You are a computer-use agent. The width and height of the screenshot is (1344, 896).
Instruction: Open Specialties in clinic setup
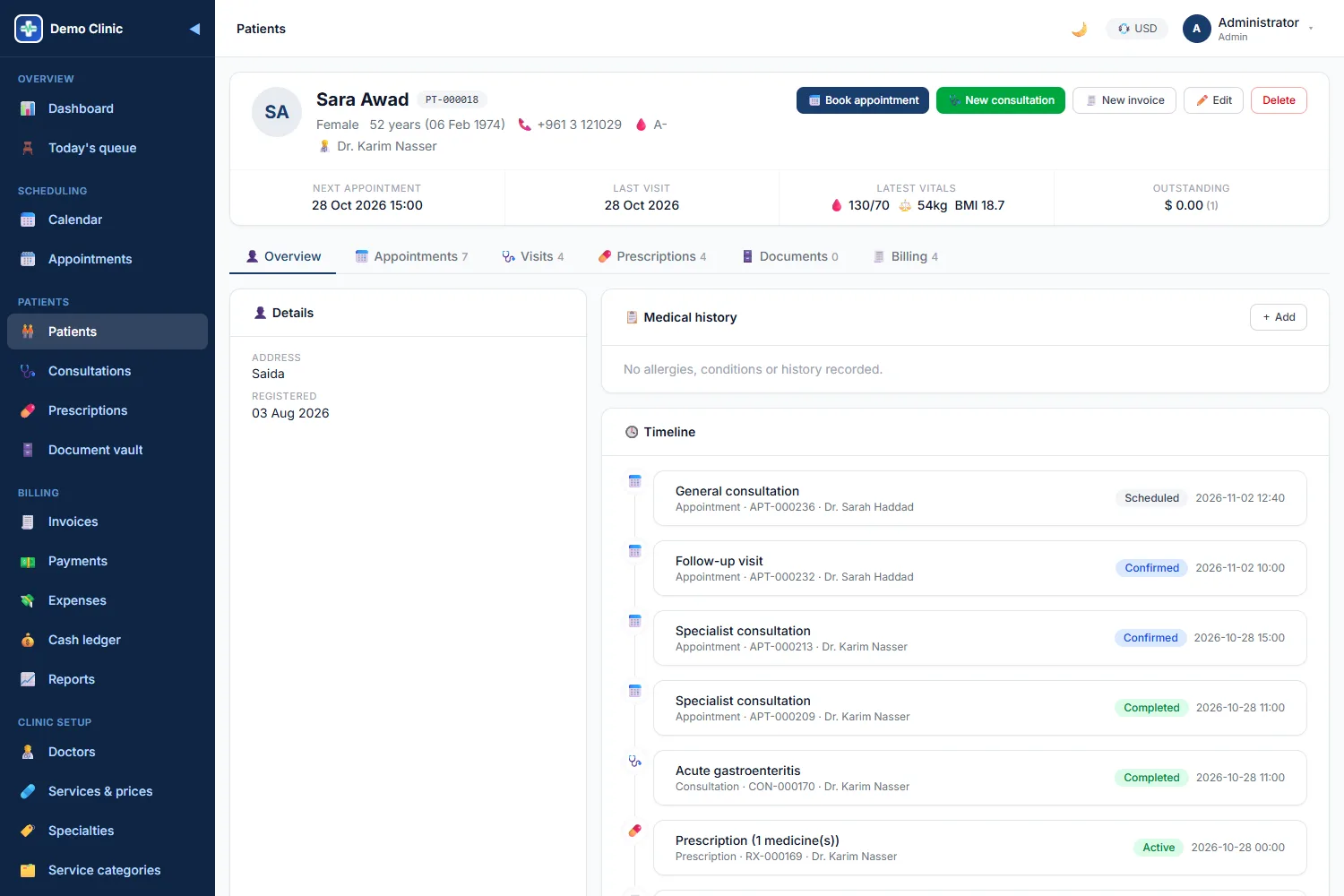[108, 831]
